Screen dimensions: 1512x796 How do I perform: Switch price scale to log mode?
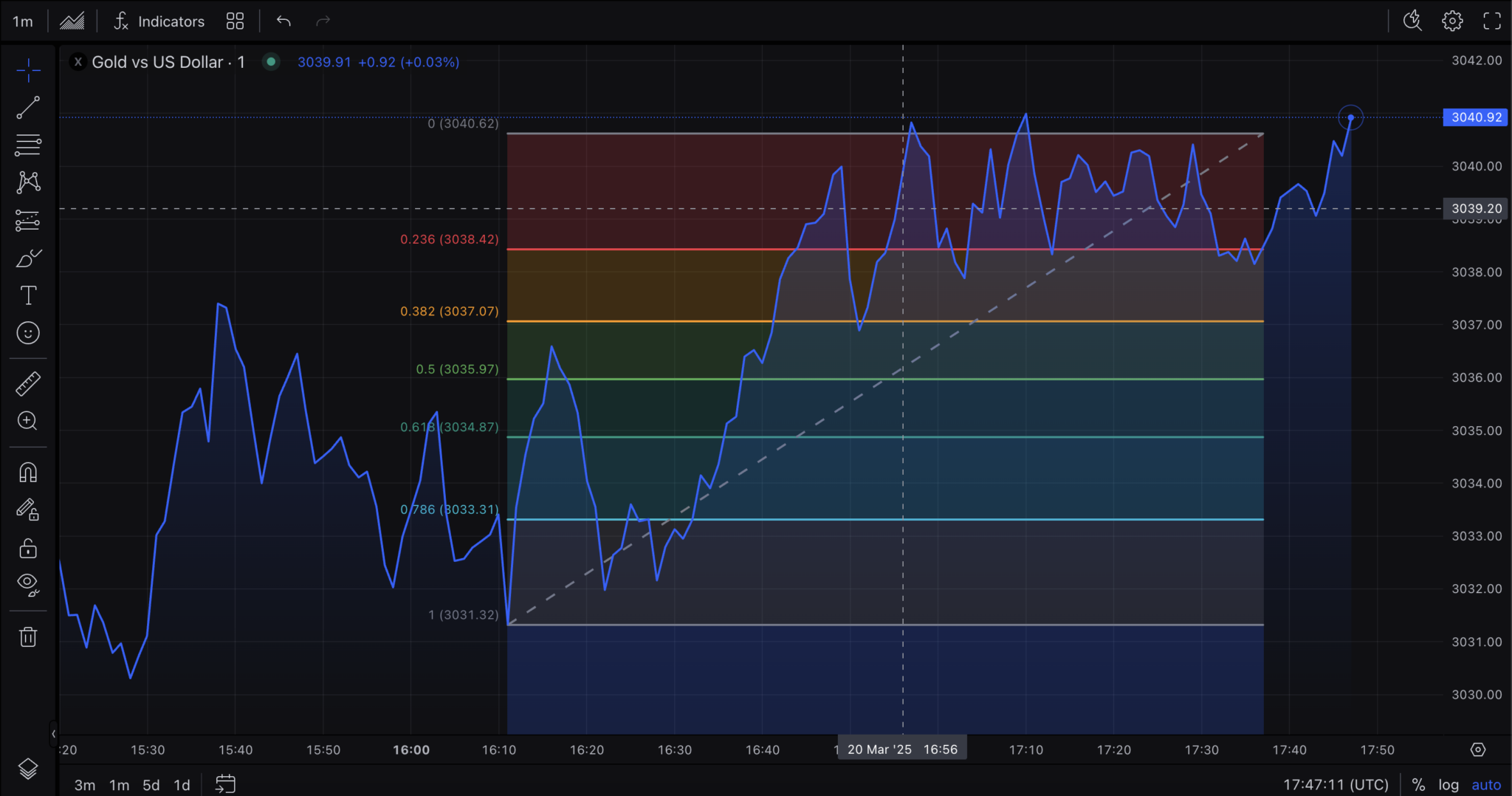pos(1448,784)
